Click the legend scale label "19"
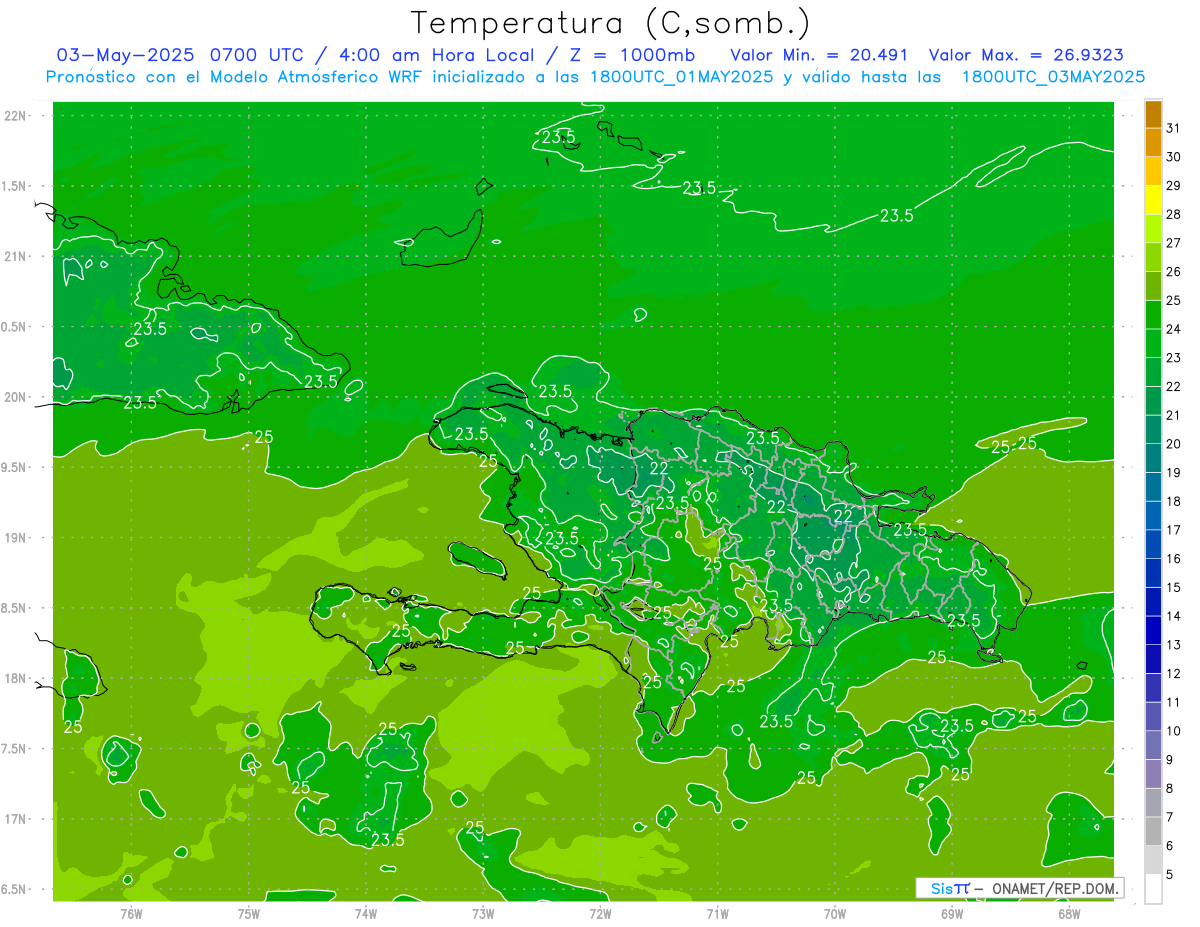The height and width of the screenshot is (927, 1200). pyautogui.click(x=1174, y=472)
